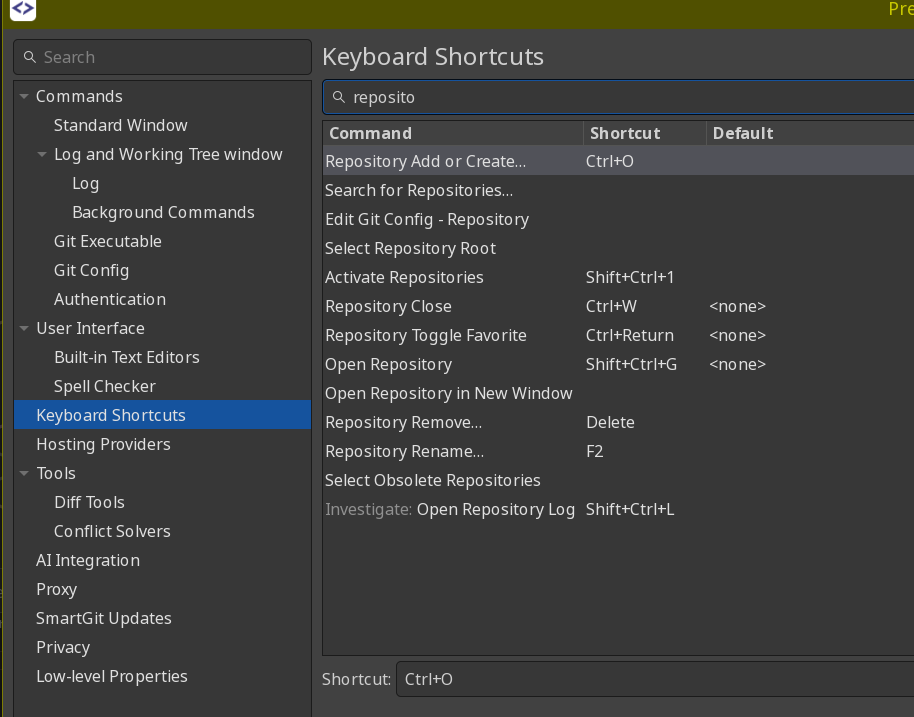This screenshot has width=914, height=717.
Task: Collapse the Log and Working Tree window node
Action: [x=42, y=155]
